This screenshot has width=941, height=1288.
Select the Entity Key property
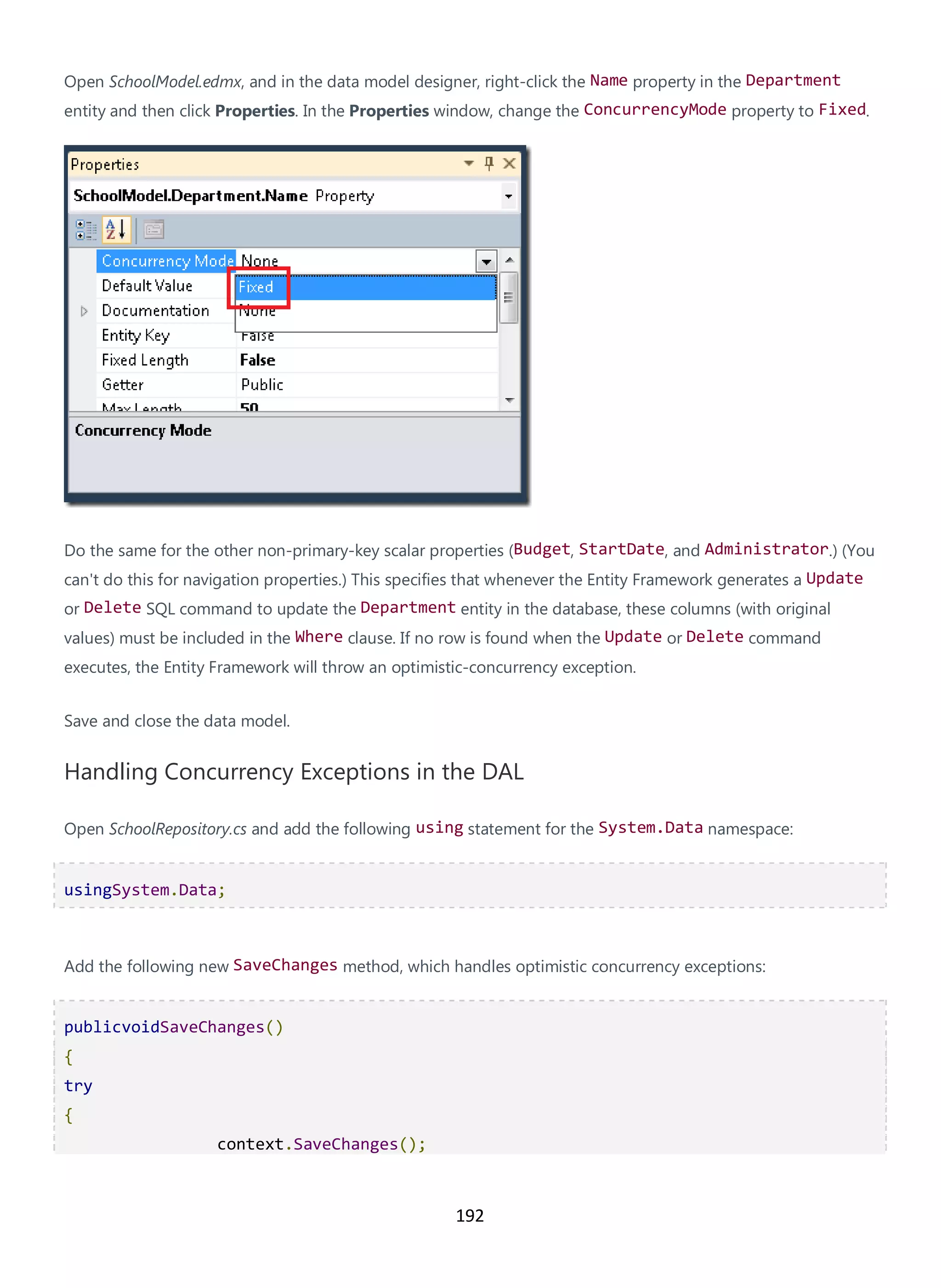(166, 335)
